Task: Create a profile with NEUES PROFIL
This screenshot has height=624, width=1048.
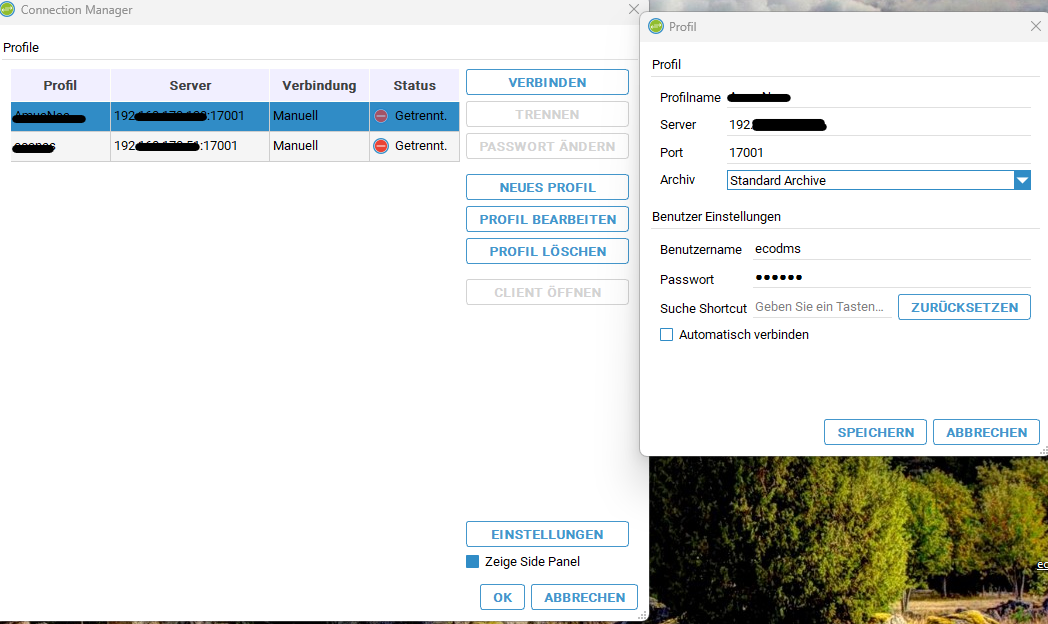Action: 547,187
